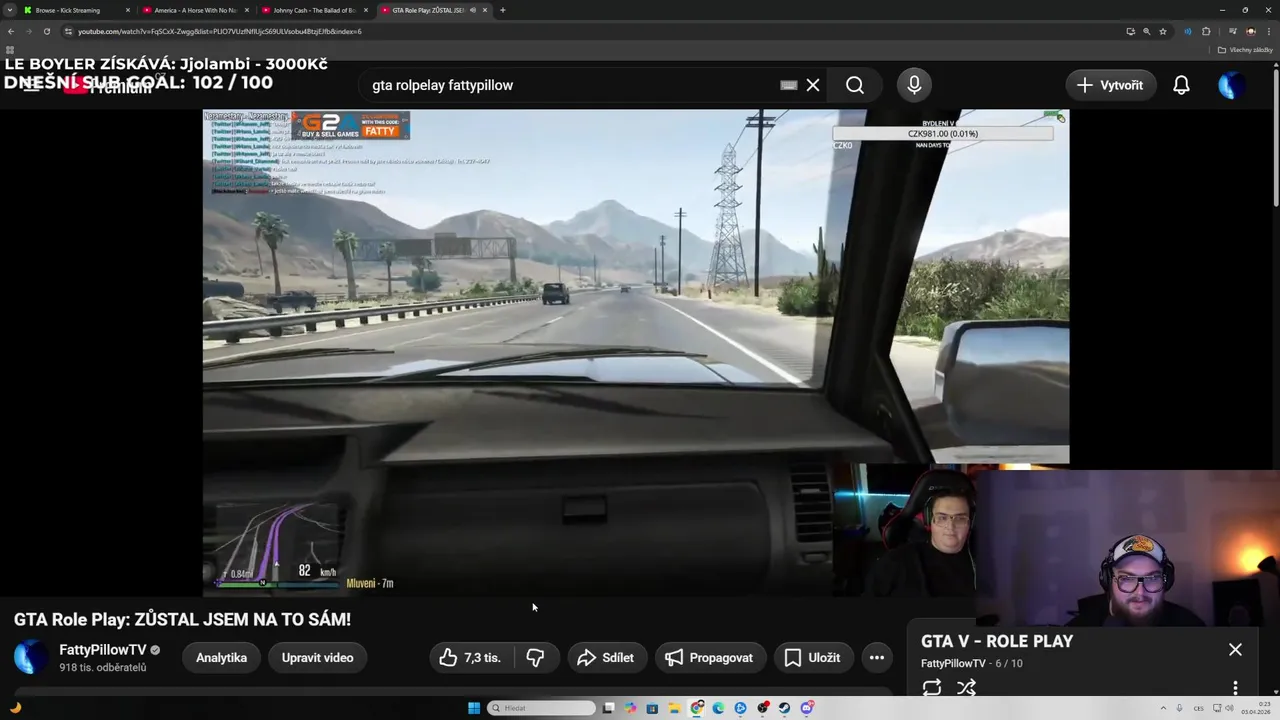Viewport: 1280px width, 720px height.
Task: Open YouTube notifications bell
Action: click(x=1181, y=85)
